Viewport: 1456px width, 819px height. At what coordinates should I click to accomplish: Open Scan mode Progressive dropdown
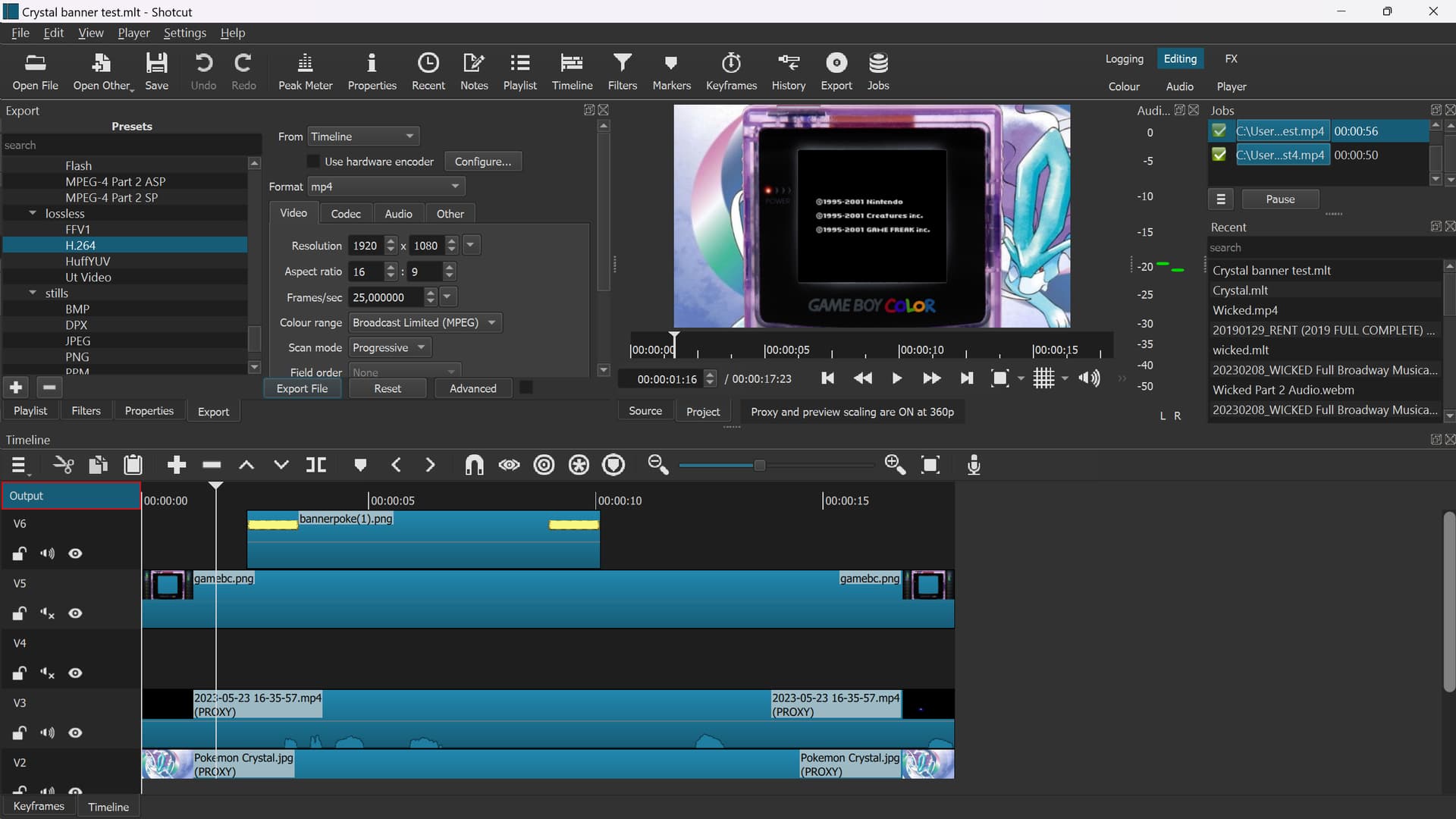point(390,347)
